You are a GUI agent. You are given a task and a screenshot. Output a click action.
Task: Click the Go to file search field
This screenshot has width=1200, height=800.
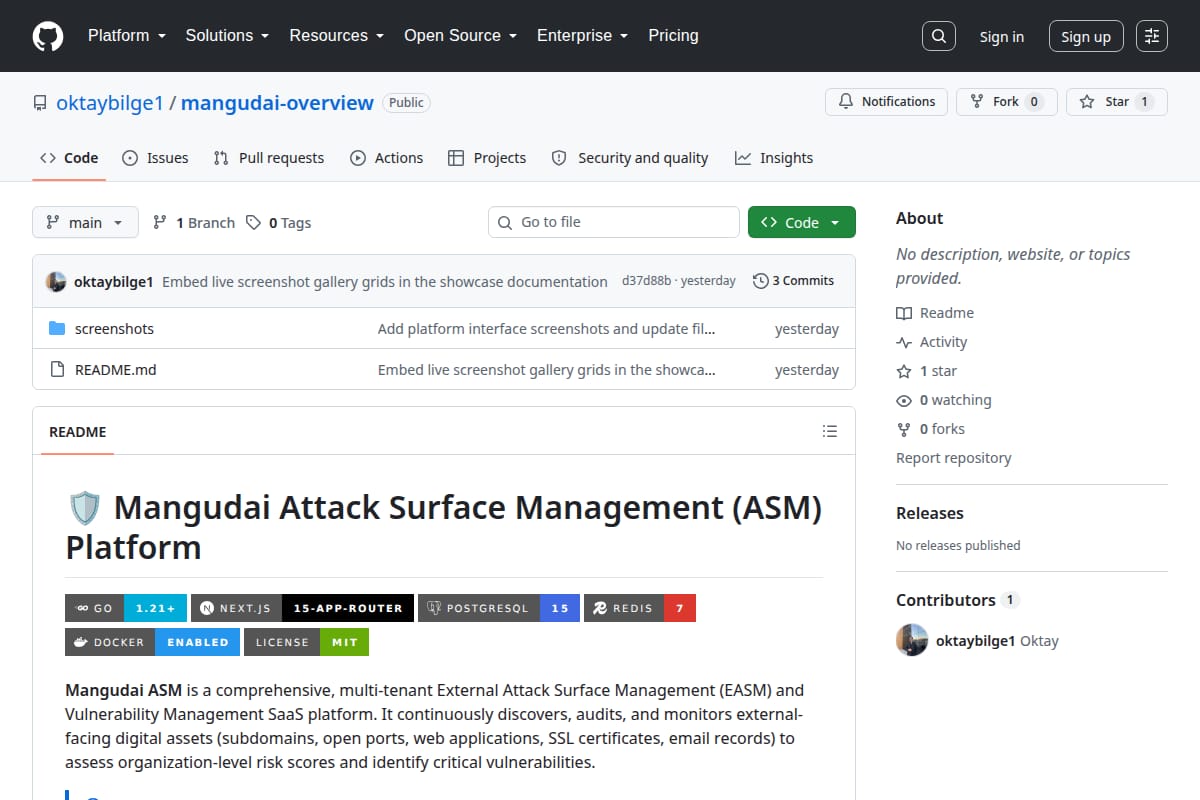click(x=614, y=222)
